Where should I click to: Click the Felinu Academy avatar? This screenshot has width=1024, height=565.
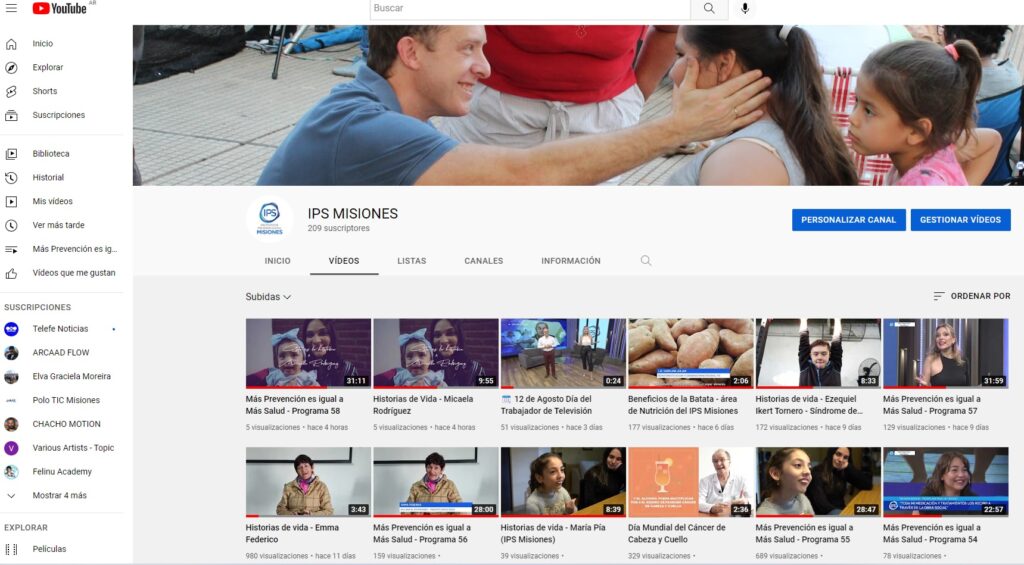point(11,472)
